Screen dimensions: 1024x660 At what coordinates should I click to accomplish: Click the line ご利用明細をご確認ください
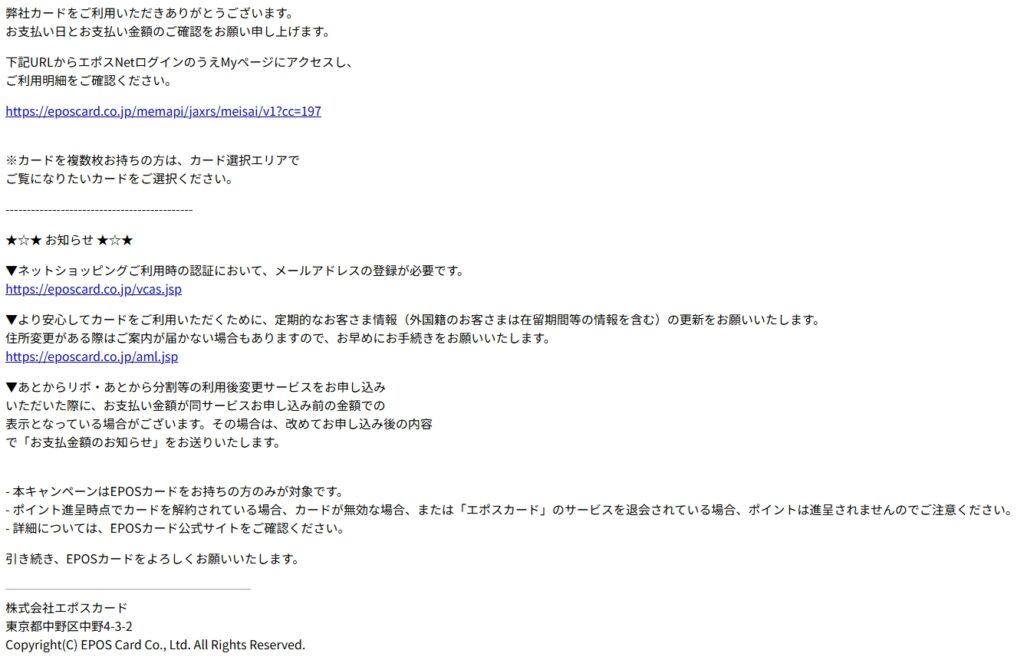88,81
